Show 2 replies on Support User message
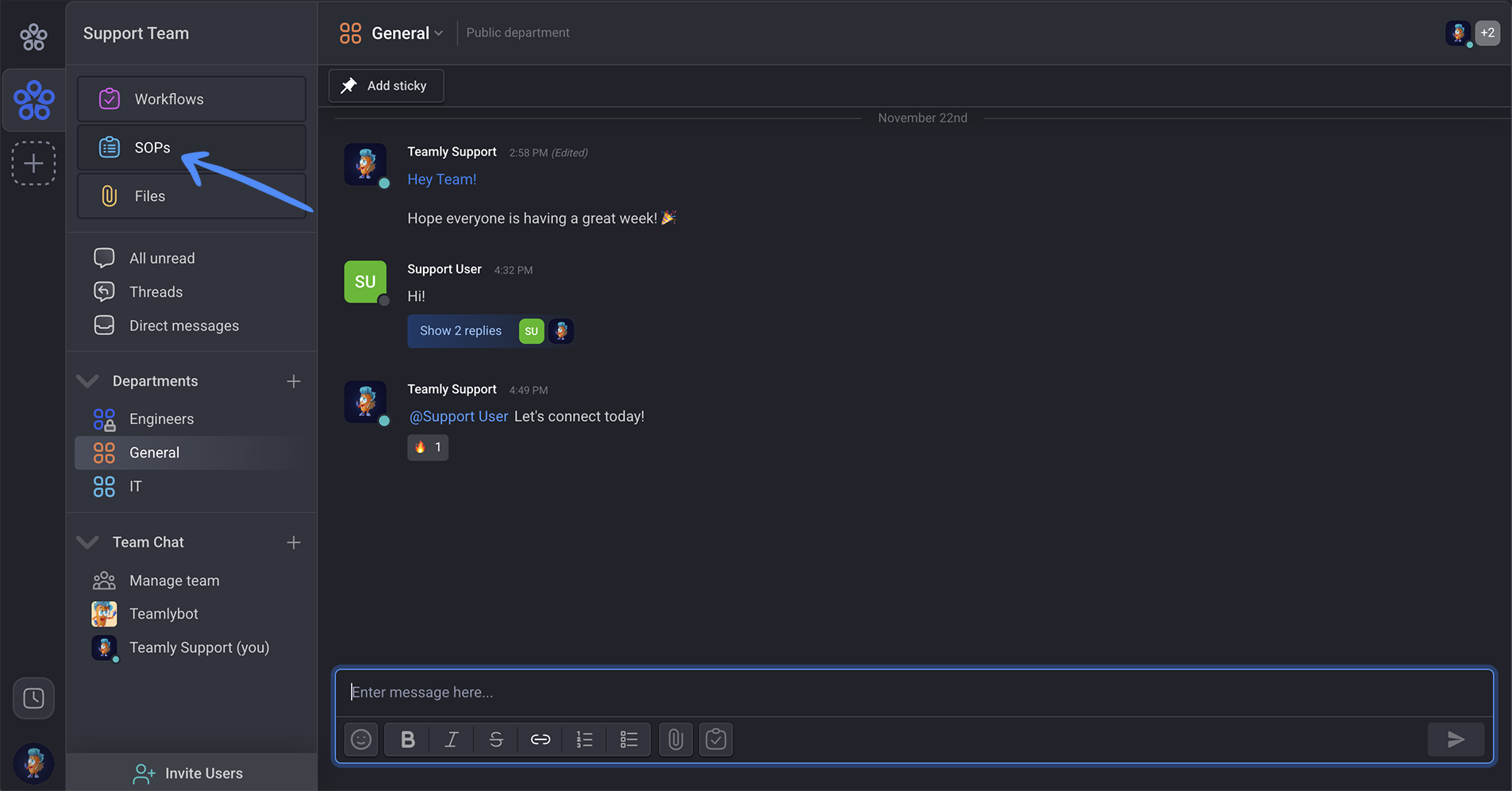1512x791 pixels. (461, 331)
